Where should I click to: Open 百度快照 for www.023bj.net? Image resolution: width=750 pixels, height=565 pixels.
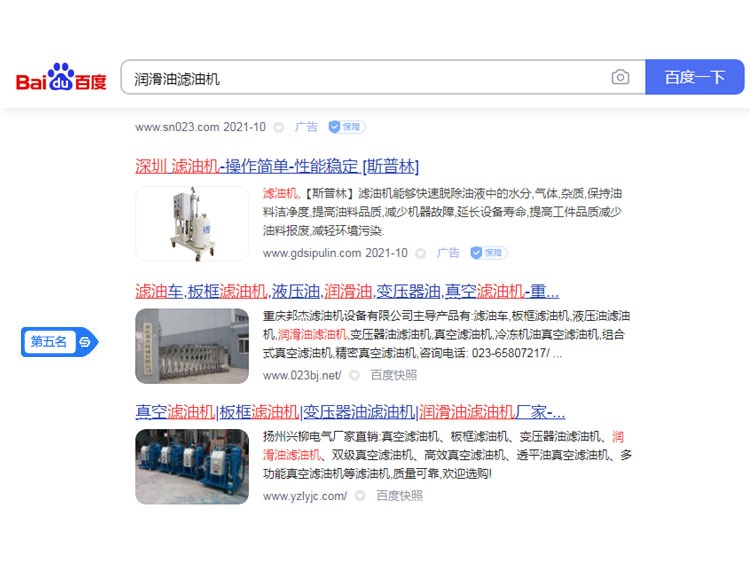pos(394,376)
